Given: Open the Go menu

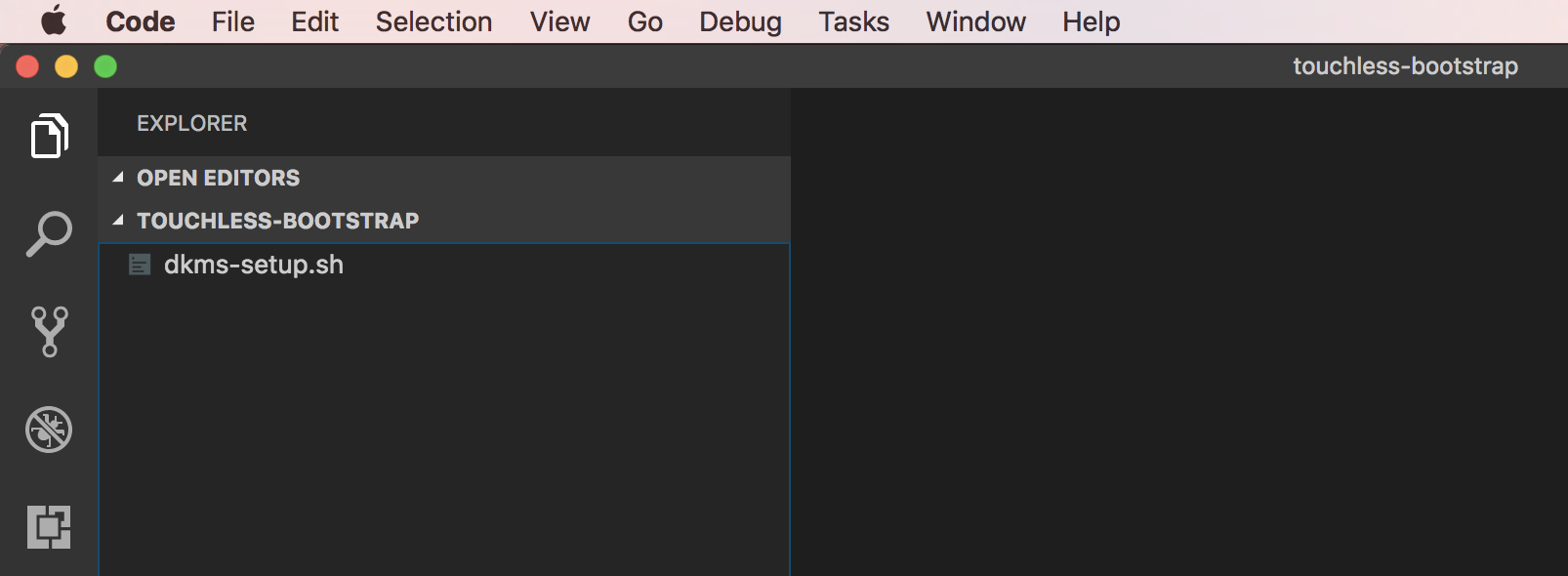Looking at the screenshot, I should tap(644, 21).
